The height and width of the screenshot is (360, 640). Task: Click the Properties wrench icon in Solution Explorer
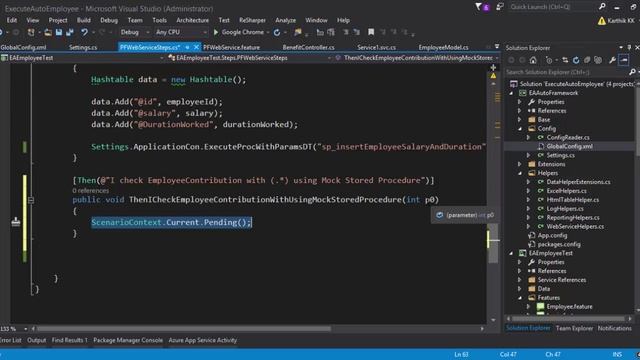pos(612,60)
